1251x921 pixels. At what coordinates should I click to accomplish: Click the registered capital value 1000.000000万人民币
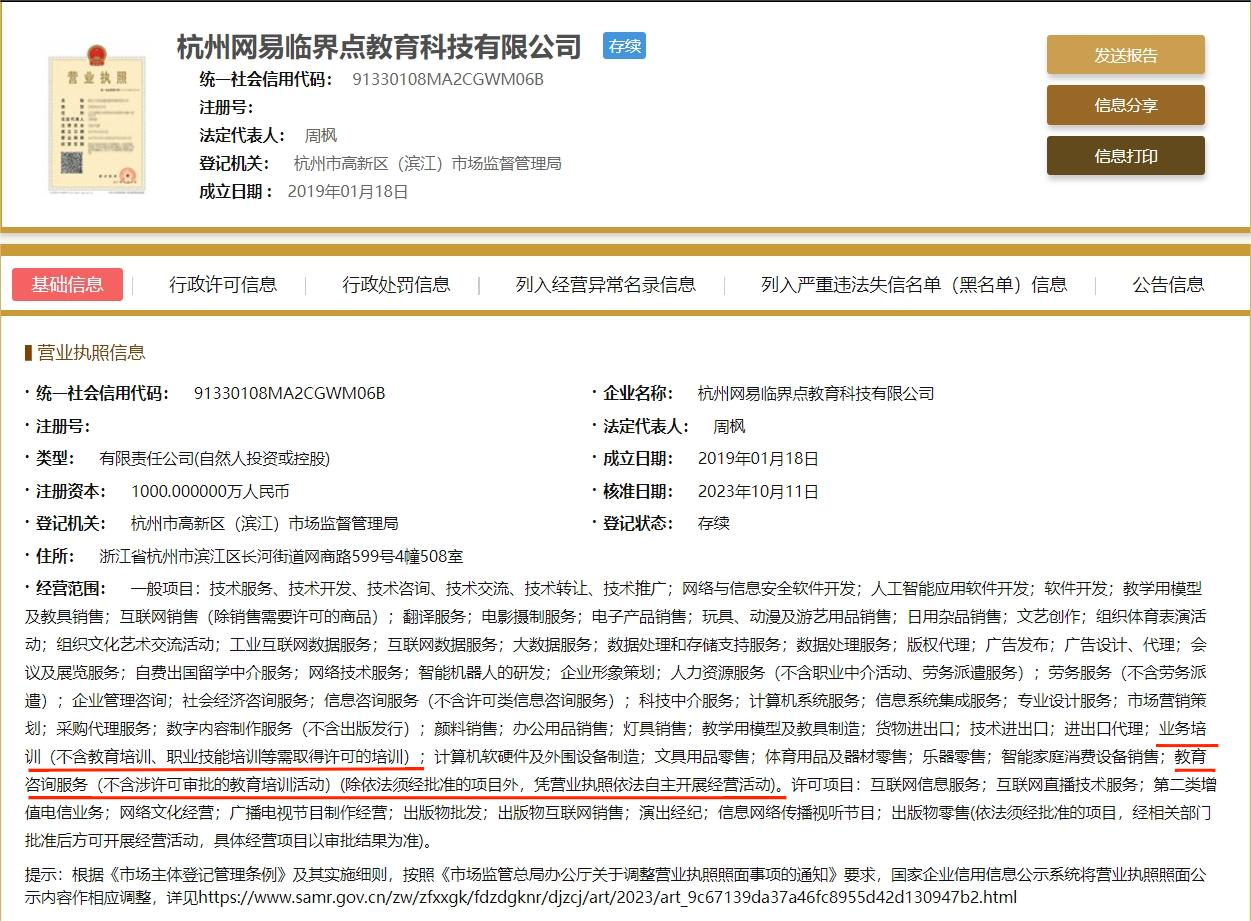click(210, 491)
